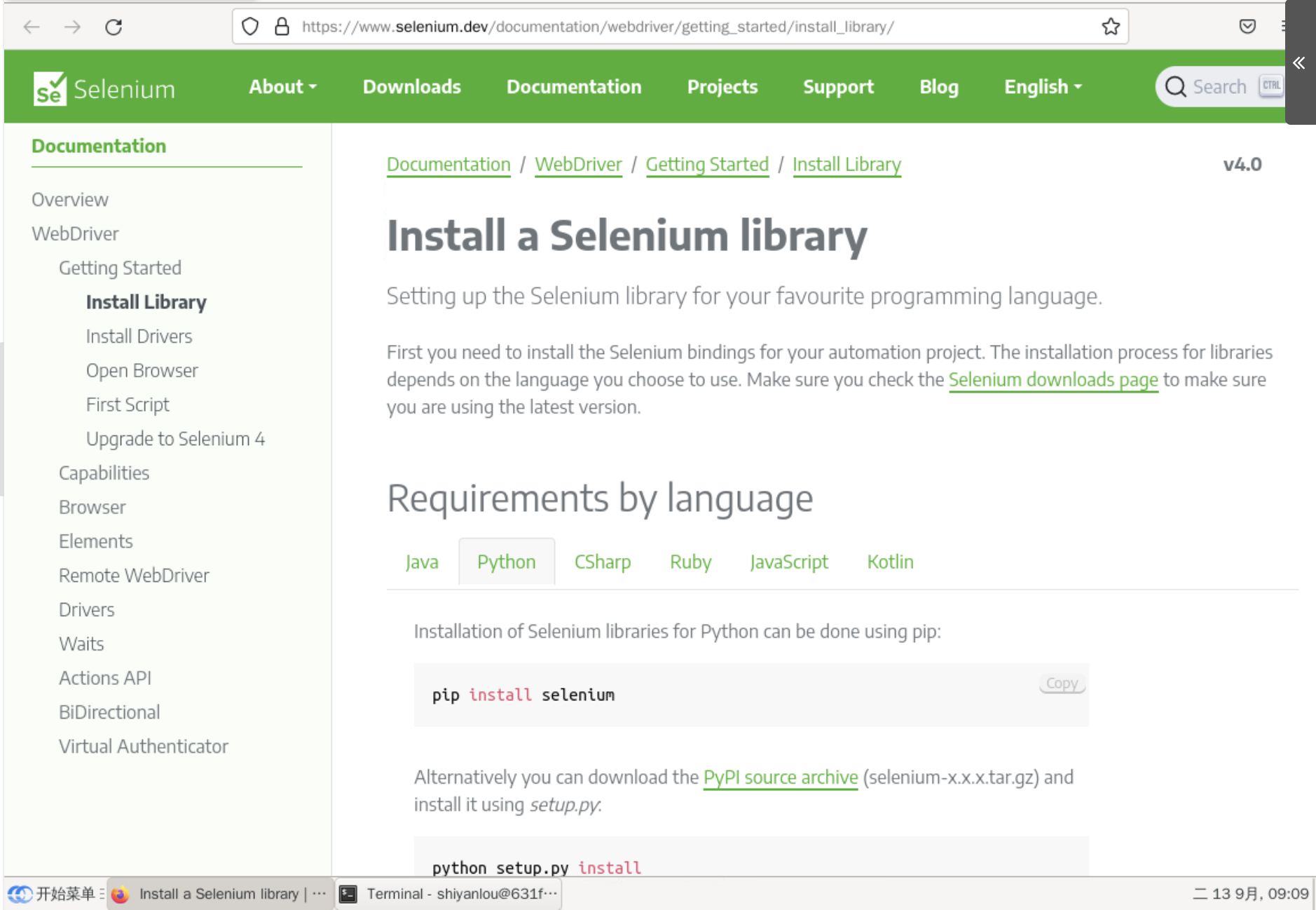Viewport: 1316px width, 910px height.
Task: Reload the page with the refresh icon
Action: (x=114, y=27)
